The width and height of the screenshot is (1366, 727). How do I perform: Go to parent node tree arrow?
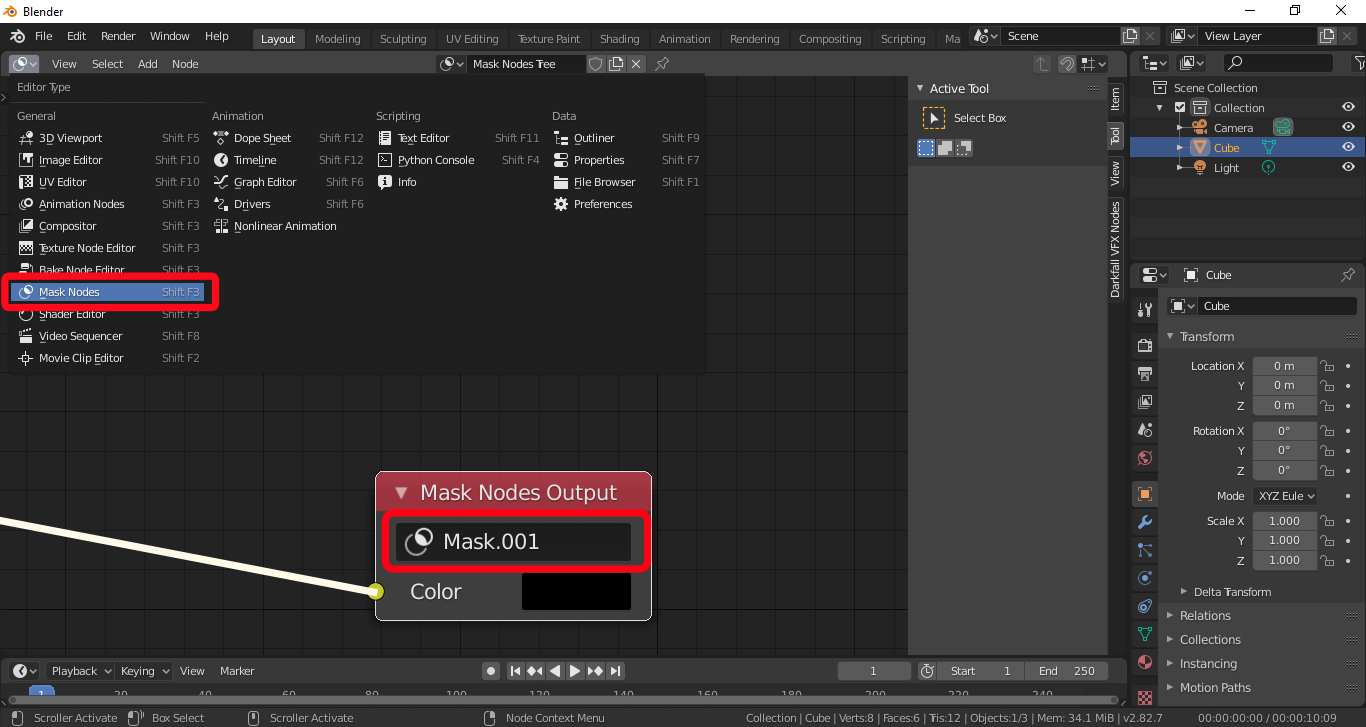coord(1042,64)
